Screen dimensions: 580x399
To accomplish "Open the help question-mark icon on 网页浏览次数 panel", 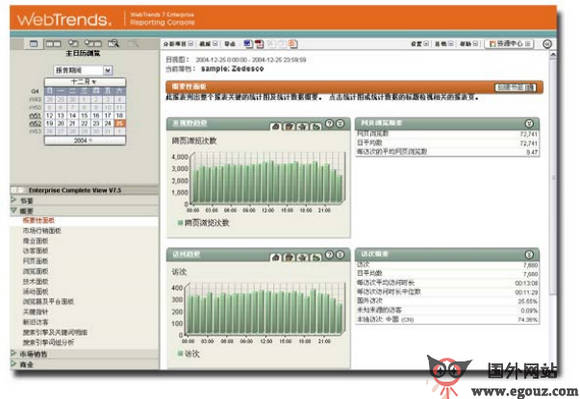I will pyautogui.click(x=329, y=124).
